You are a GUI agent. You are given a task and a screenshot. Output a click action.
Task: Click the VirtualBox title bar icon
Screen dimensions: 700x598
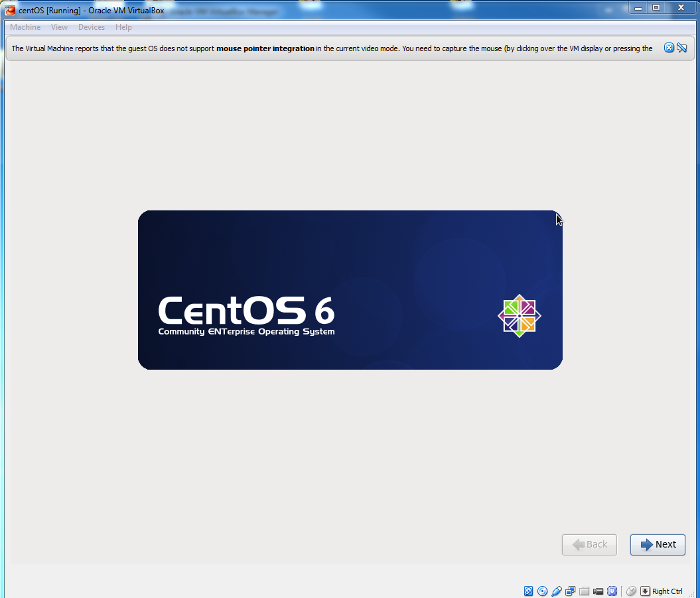tap(10, 10)
